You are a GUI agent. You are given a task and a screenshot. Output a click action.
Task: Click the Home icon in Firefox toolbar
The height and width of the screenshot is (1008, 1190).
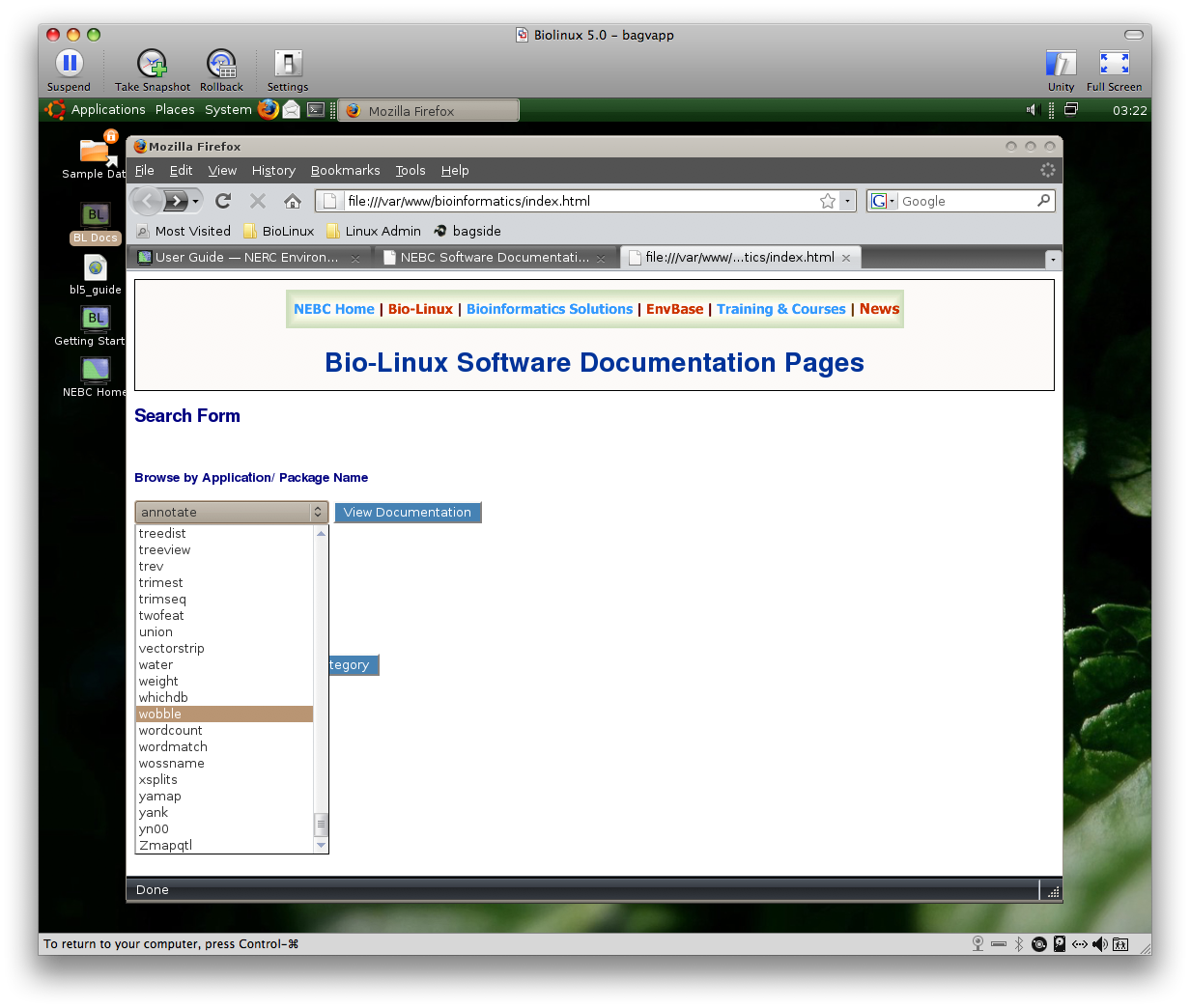click(x=293, y=201)
